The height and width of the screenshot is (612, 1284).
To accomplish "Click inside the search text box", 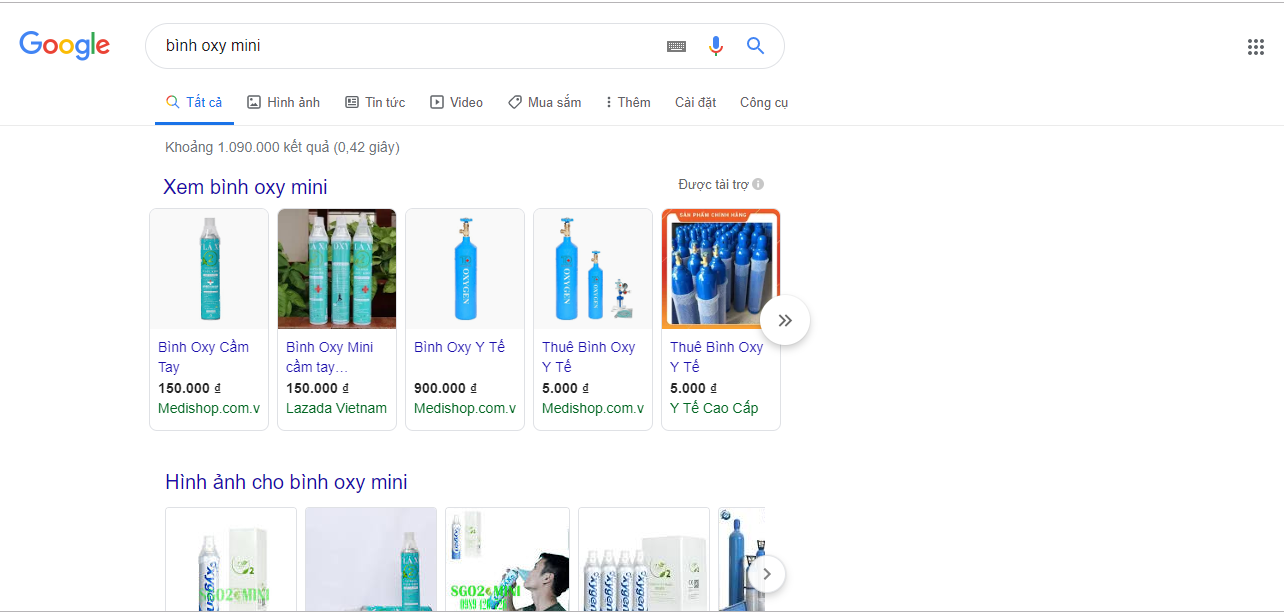I will 400,46.
